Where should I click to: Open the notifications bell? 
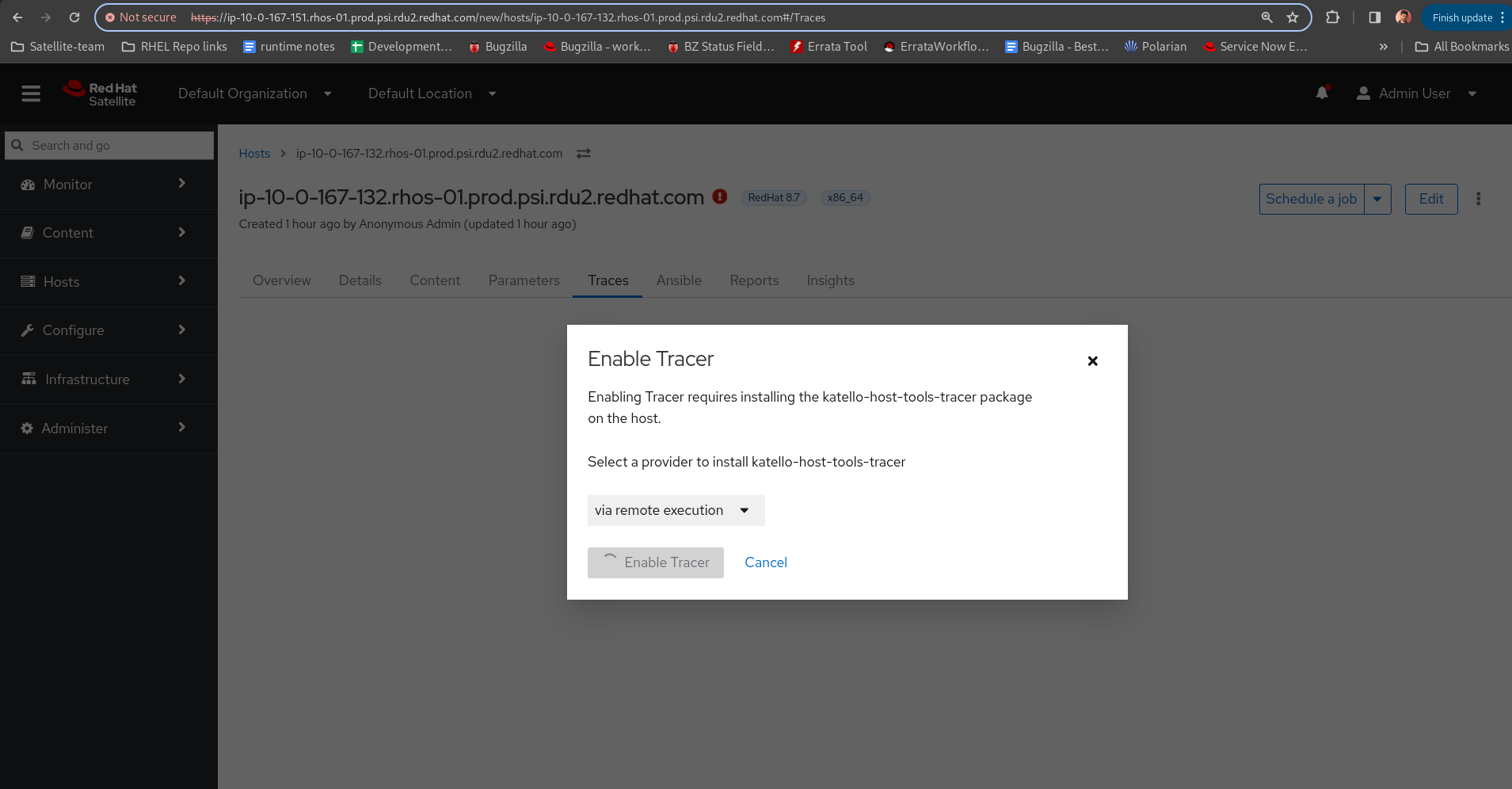click(x=1322, y=93)
